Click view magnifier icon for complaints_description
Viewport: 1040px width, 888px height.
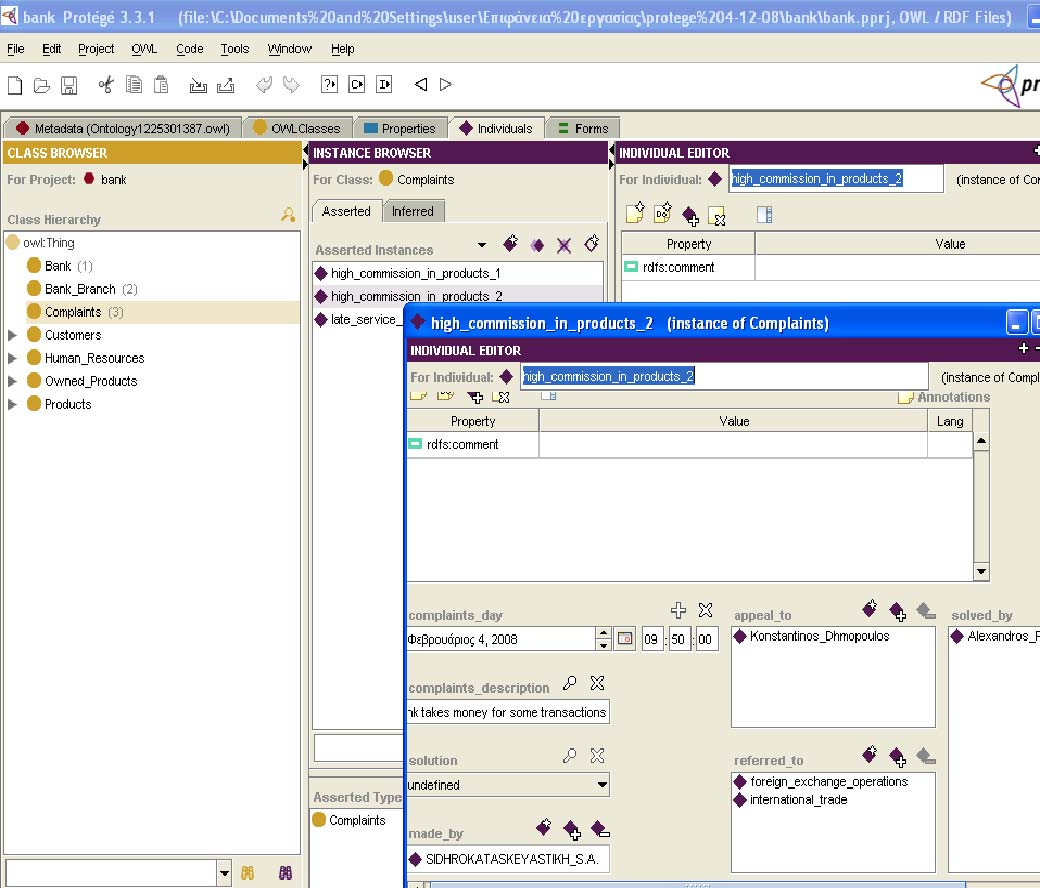point(569,683)
